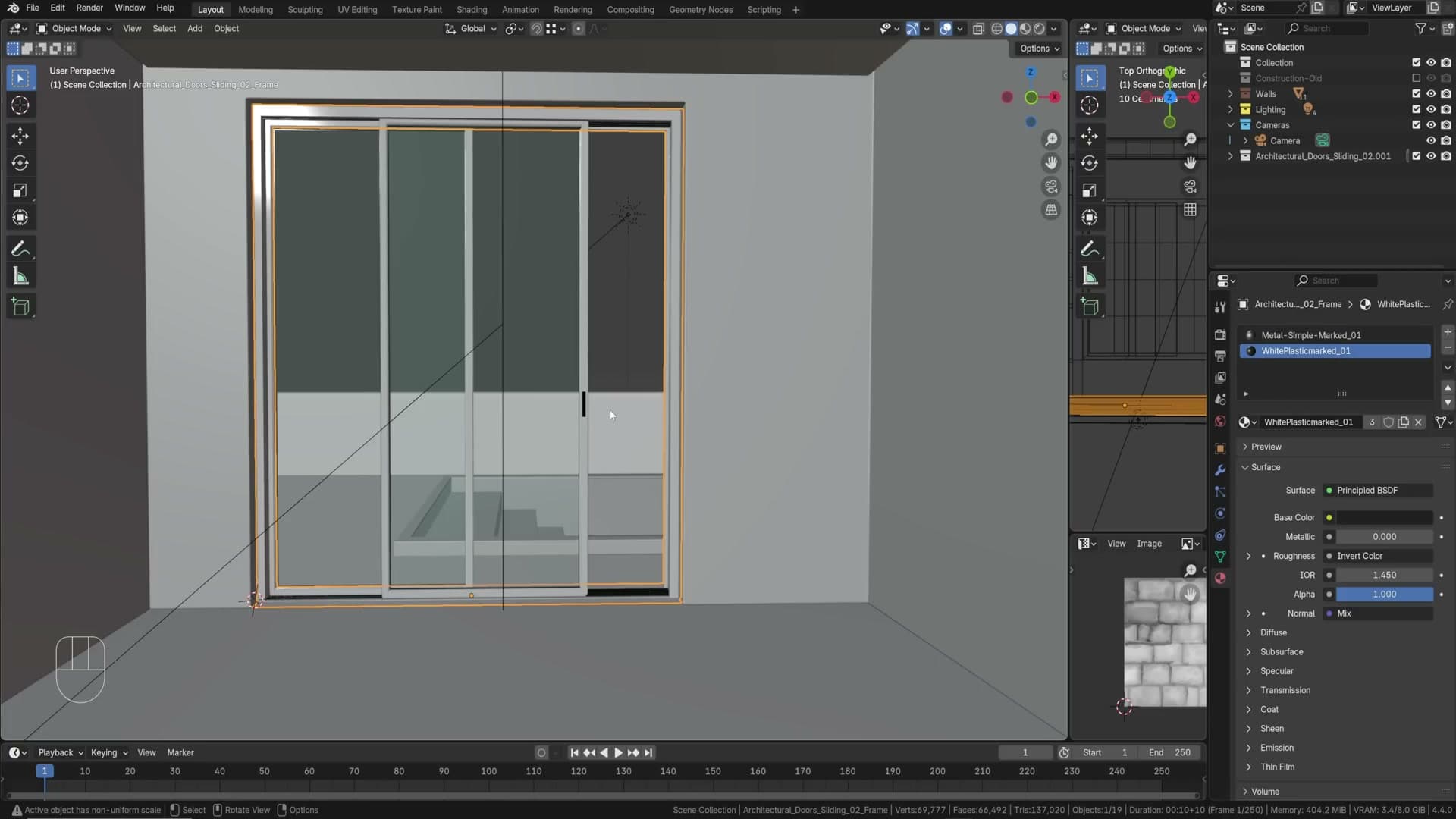This screenshot has height=819, width=1456.
Task: Add a new material slot
Action: click(x=1448, y=332)
